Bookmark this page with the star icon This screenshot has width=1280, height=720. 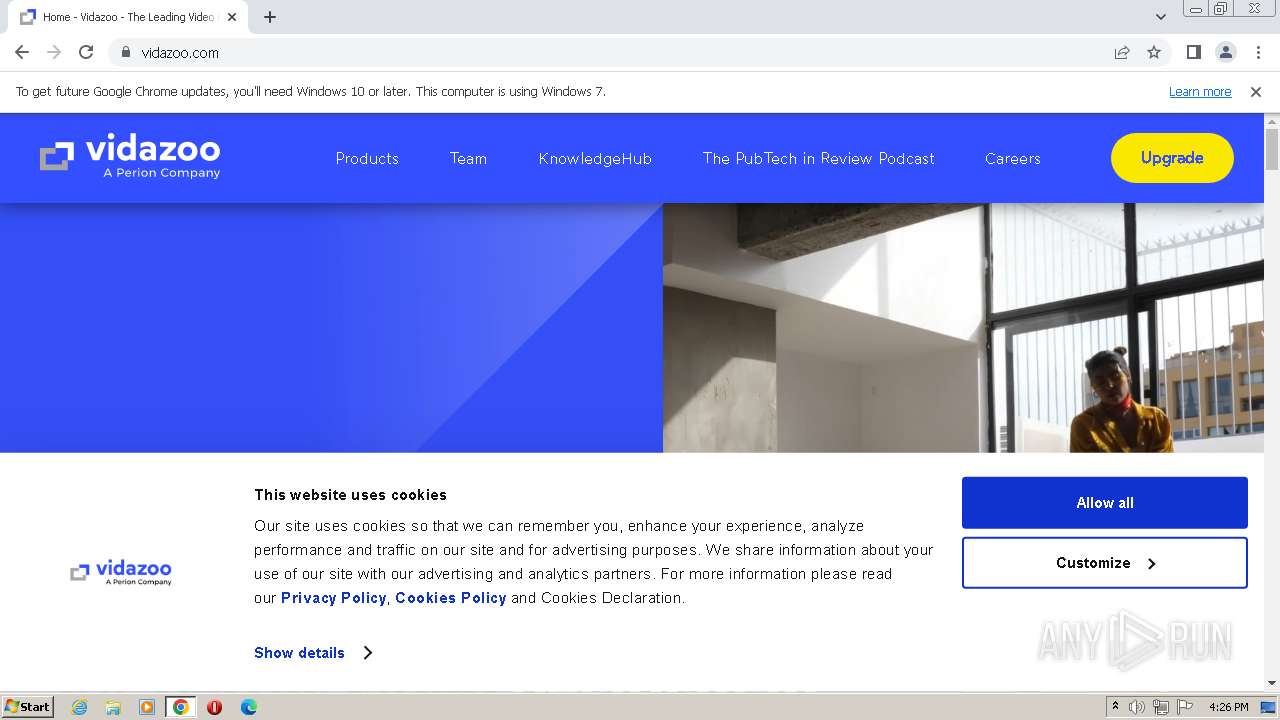pos(1154,52)
